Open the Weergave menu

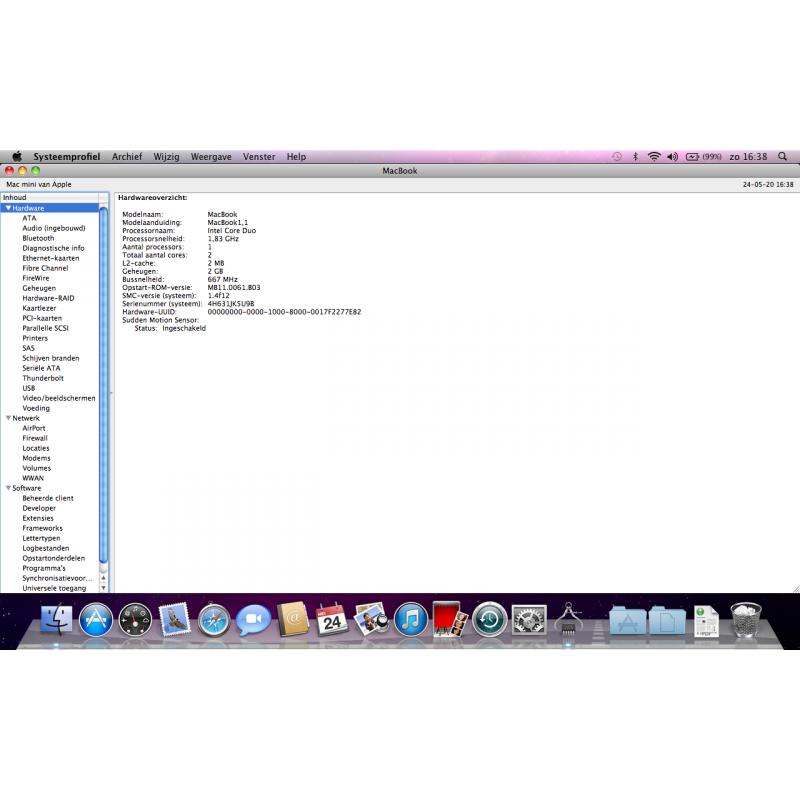tap(211, 157)
